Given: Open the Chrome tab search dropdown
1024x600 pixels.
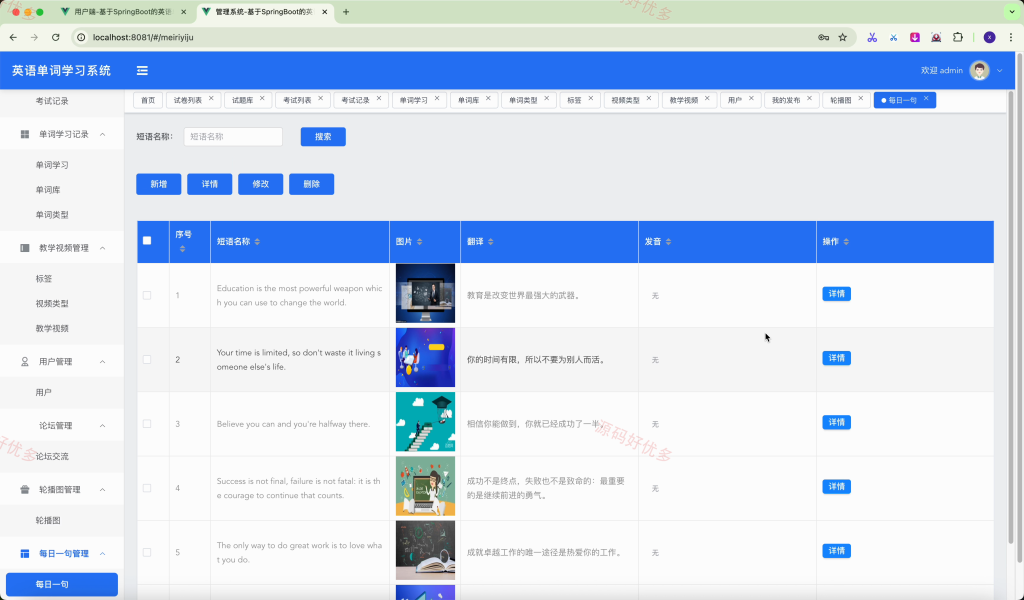Looking at the screenshot, I should pyautogui.click(x=1012, y=12).
